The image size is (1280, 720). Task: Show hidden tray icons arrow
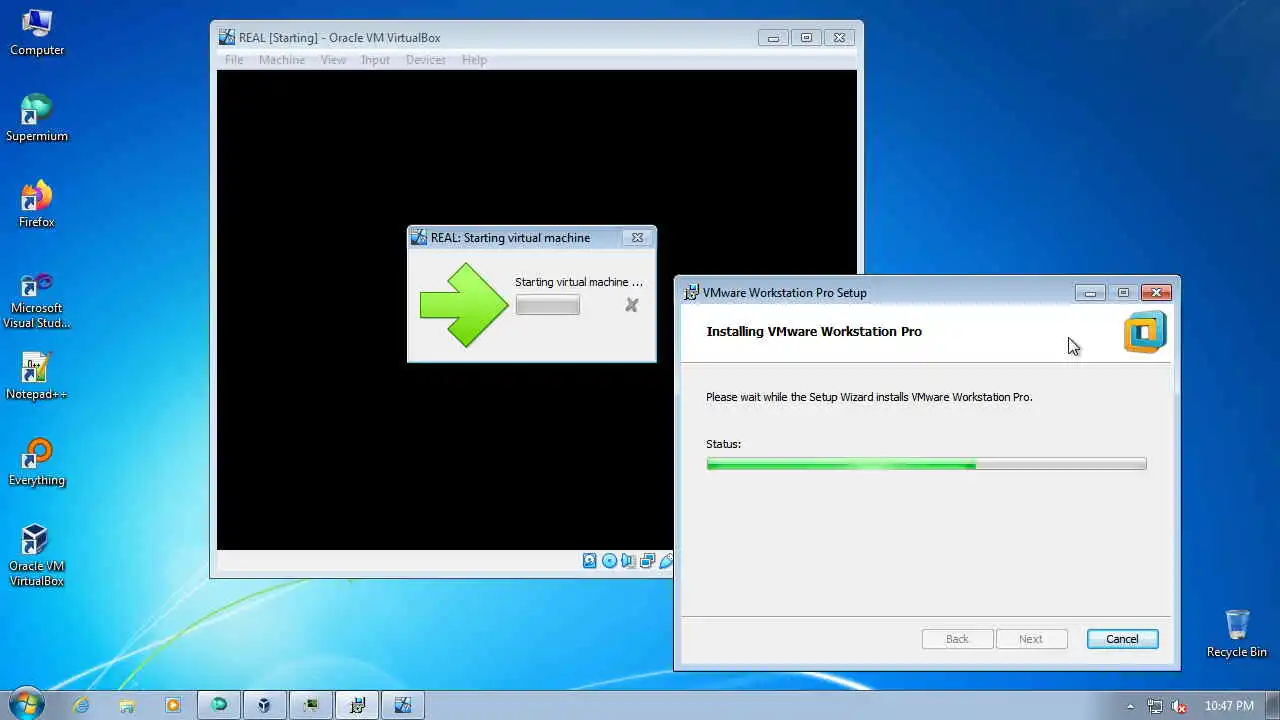click(1130, 705)
